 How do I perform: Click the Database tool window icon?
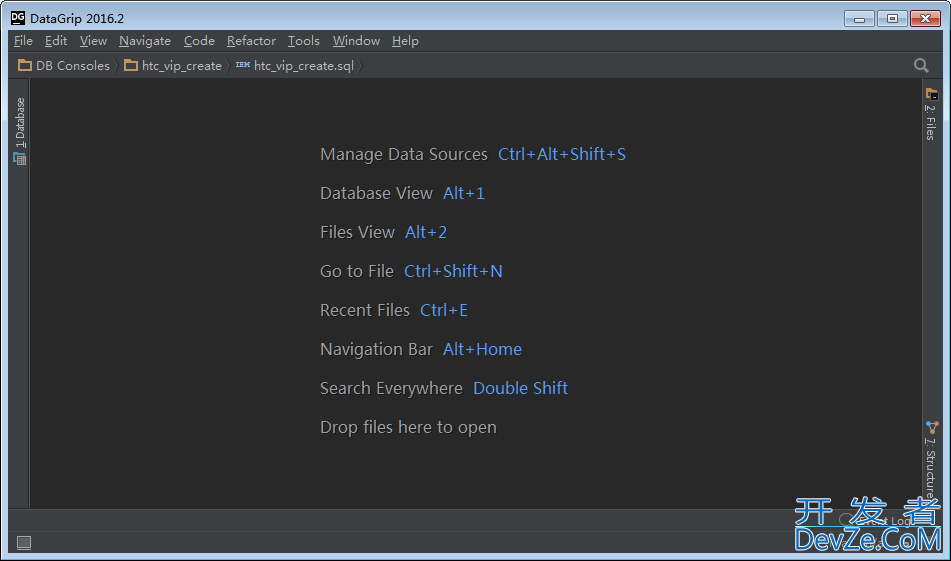20,158
